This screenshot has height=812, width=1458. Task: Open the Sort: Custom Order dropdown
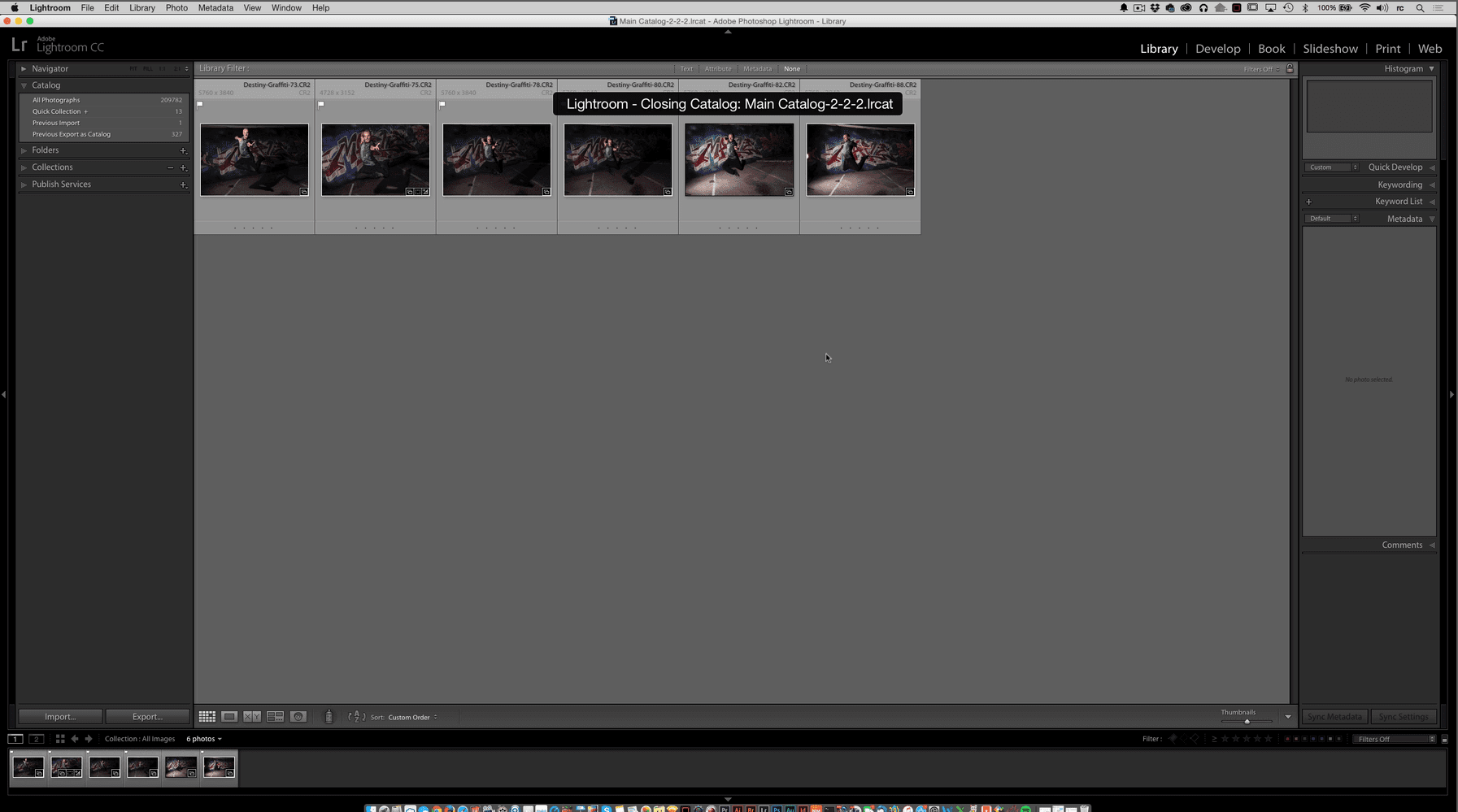[x=411, y=717]
